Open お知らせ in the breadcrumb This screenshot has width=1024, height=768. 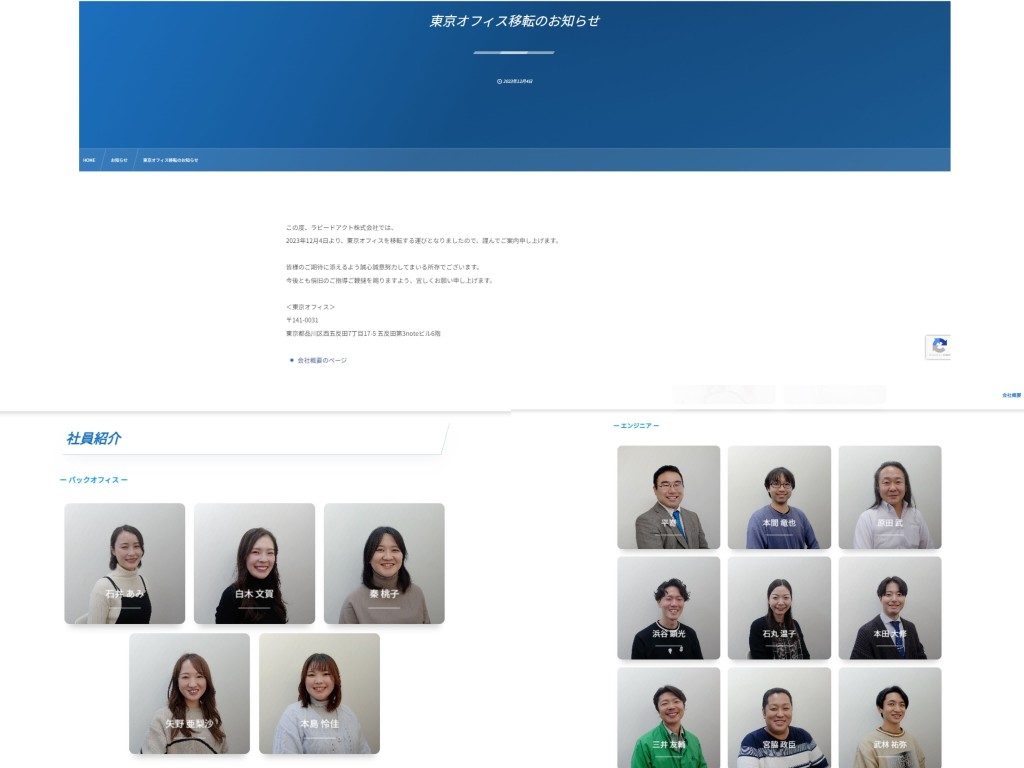[119, 160]
